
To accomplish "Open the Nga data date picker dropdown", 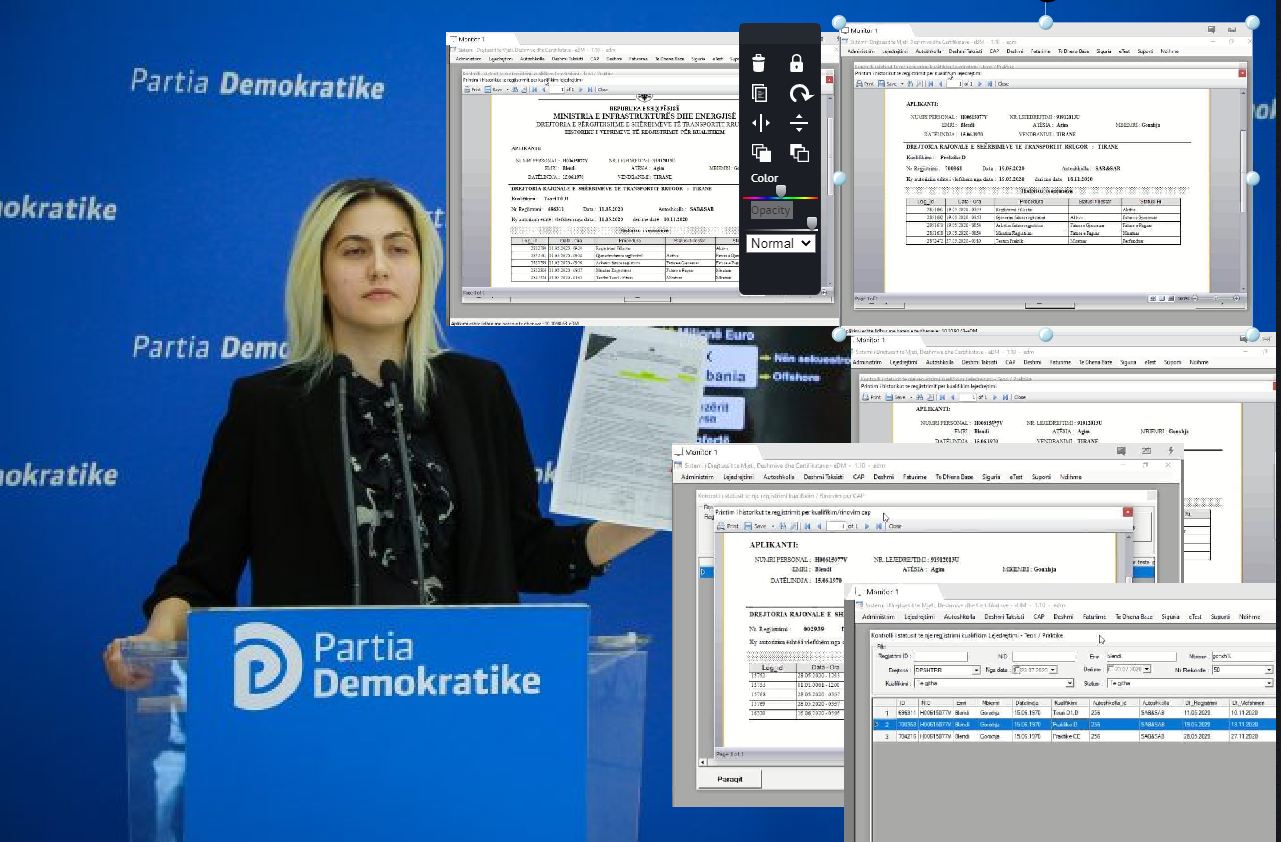I will click(x=1053, y=670).
